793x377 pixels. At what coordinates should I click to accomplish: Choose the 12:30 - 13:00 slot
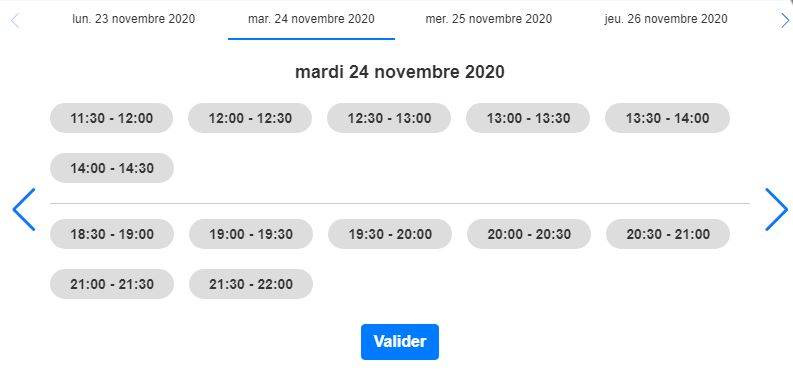(x=389, y=118)
